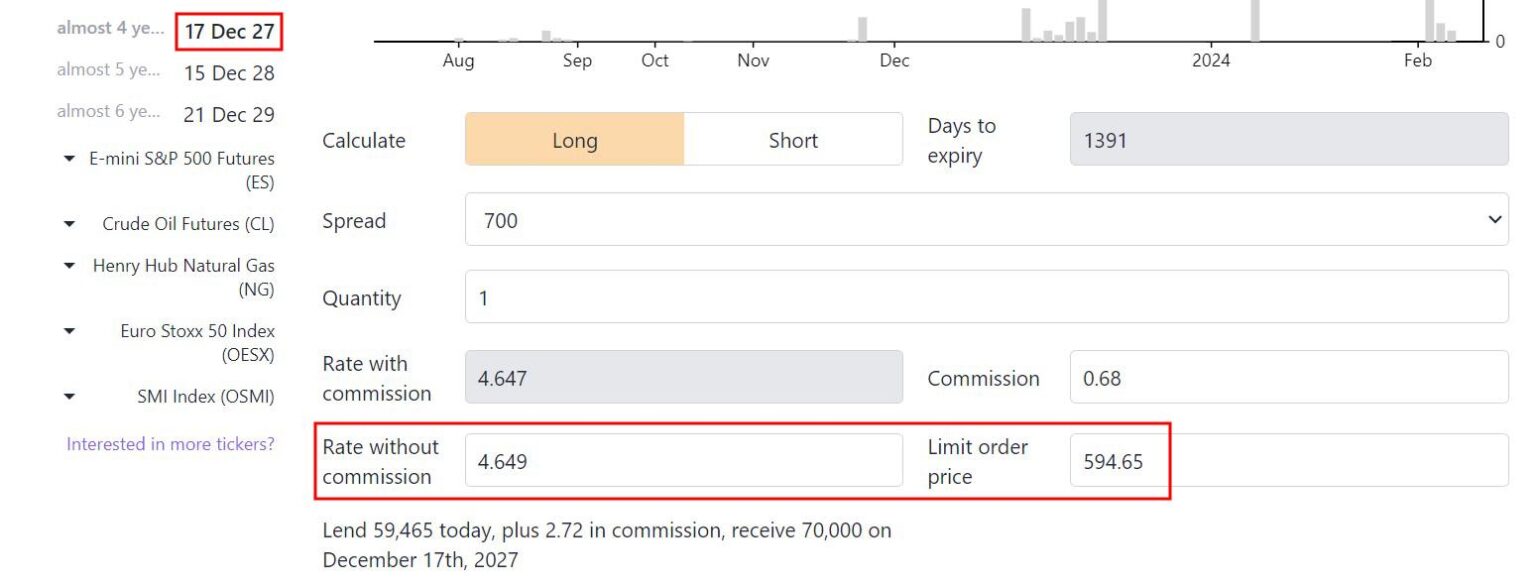Viewport: 1536px width, 587px height.
Task: Expand the SMI Index (OSMI) caret
Action: (69, 397)
